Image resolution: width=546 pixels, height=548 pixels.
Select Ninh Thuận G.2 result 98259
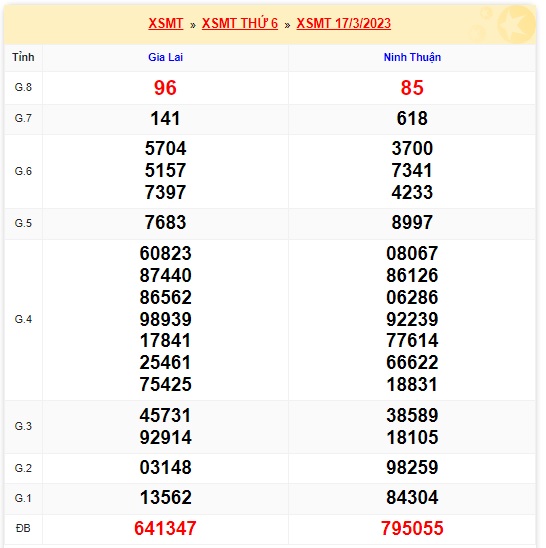[412, 468]
